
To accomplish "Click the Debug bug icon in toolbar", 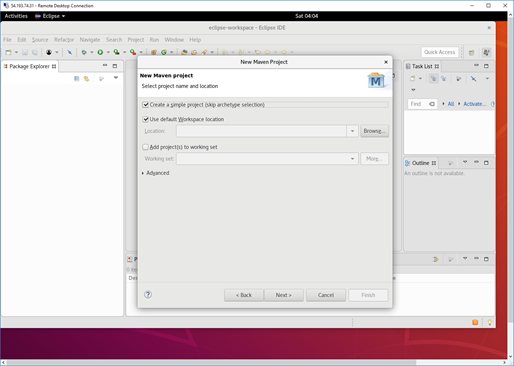I will click(x=84, y=52).
